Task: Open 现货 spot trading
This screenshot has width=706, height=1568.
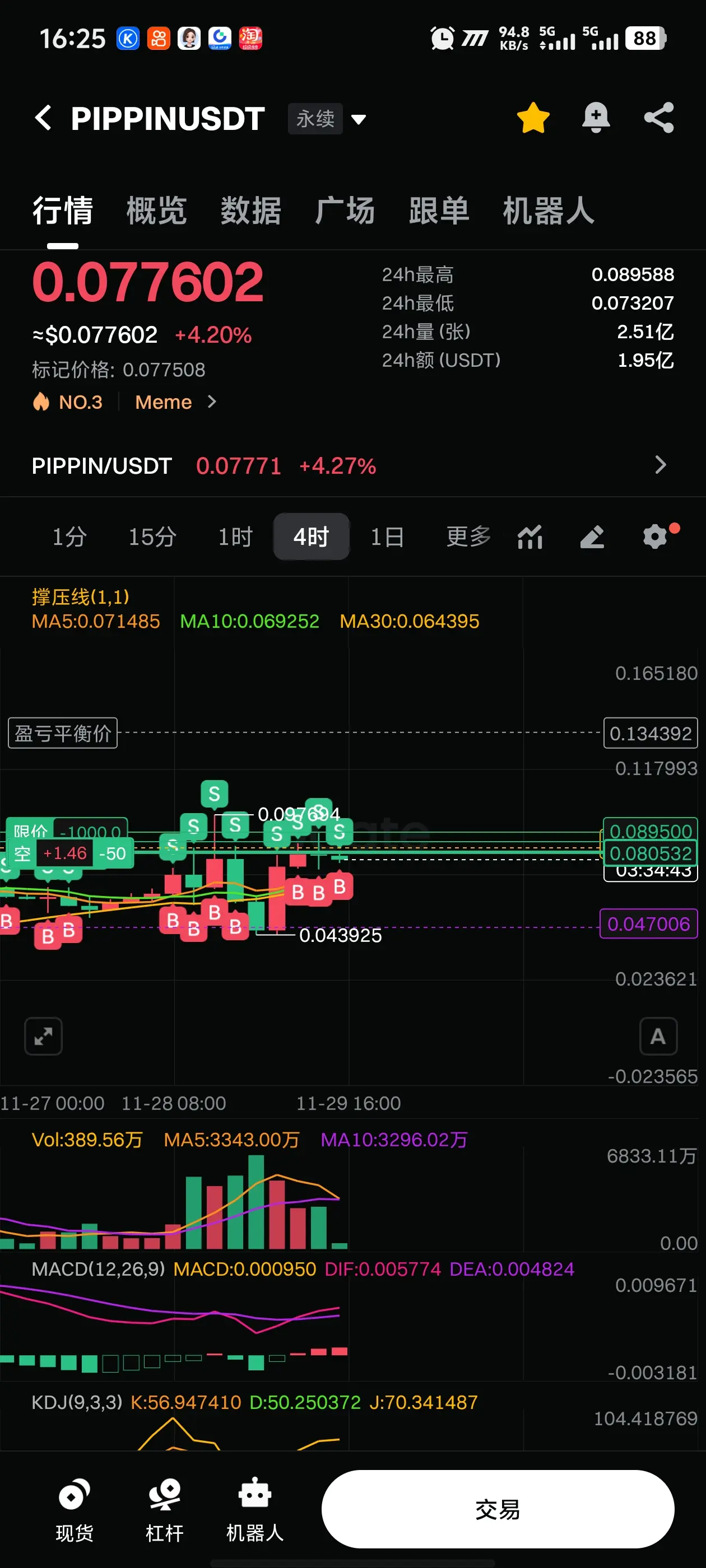Action: (75, 1510)
